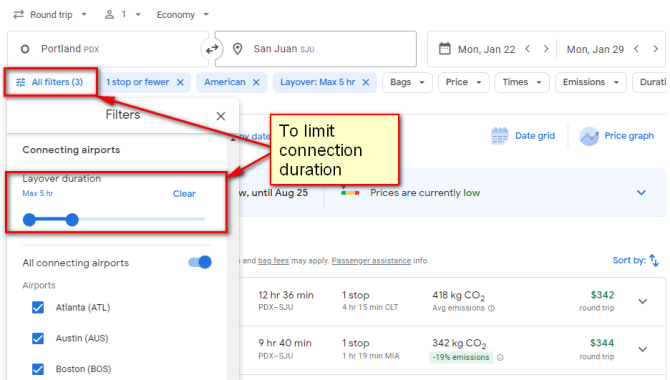Uncheck Atlanta (ATL) airport
Viewport: 670px width, 380px height.
(x=38, y=307)
